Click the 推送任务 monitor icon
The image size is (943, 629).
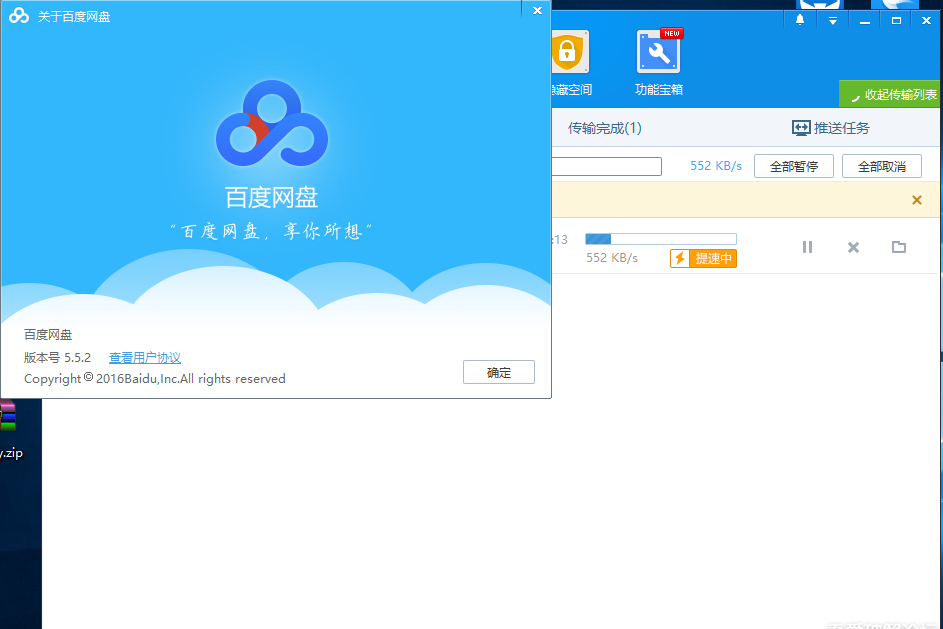pos(801,128)
